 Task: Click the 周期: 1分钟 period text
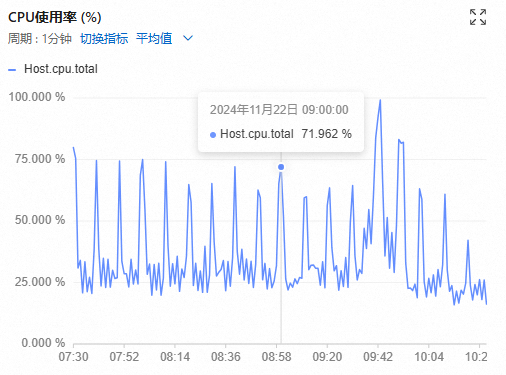(x=40, y=39)
